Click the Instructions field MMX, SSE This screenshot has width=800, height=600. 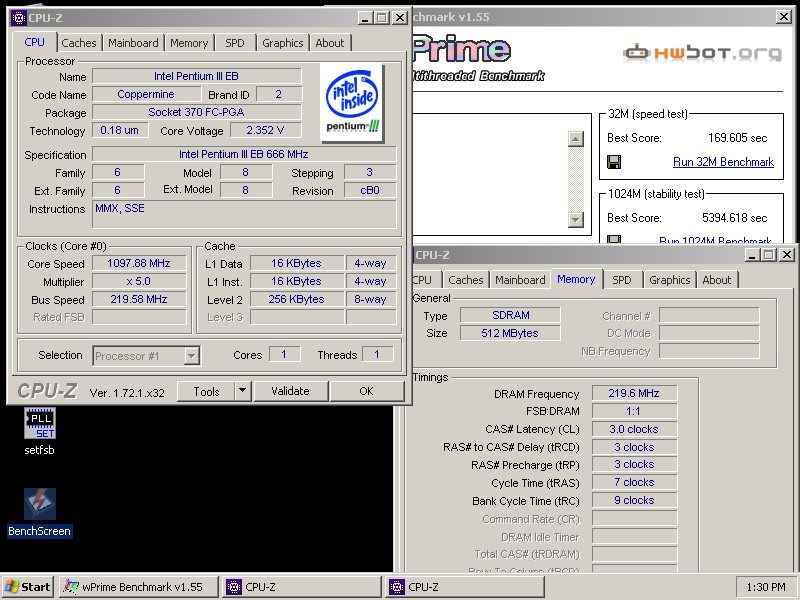point(244,214)
